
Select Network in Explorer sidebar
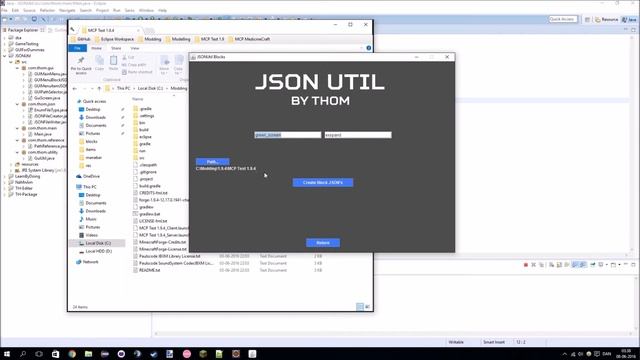(87, 262)
